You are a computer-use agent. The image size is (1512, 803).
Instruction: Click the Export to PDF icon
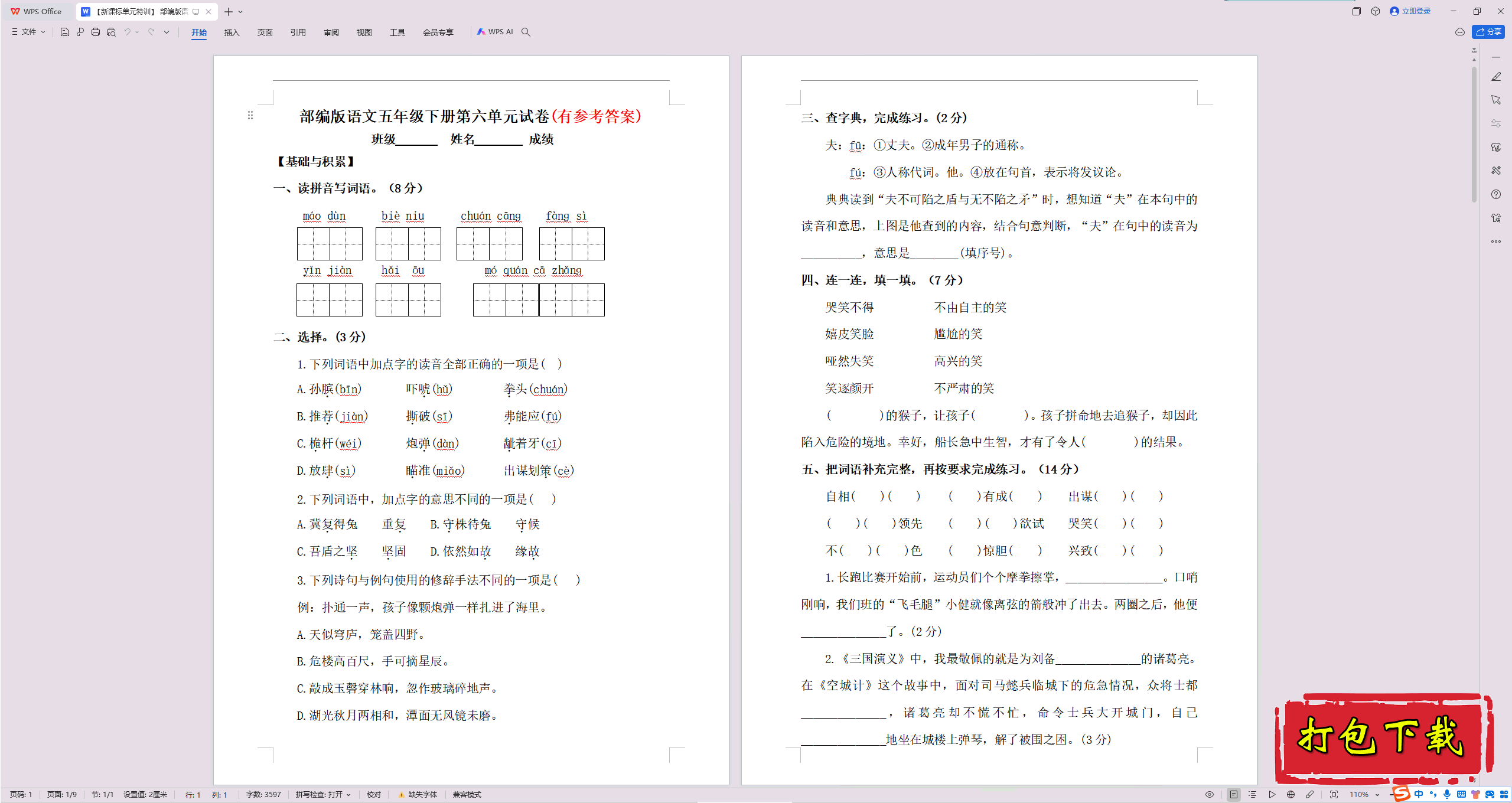[80, 32]
